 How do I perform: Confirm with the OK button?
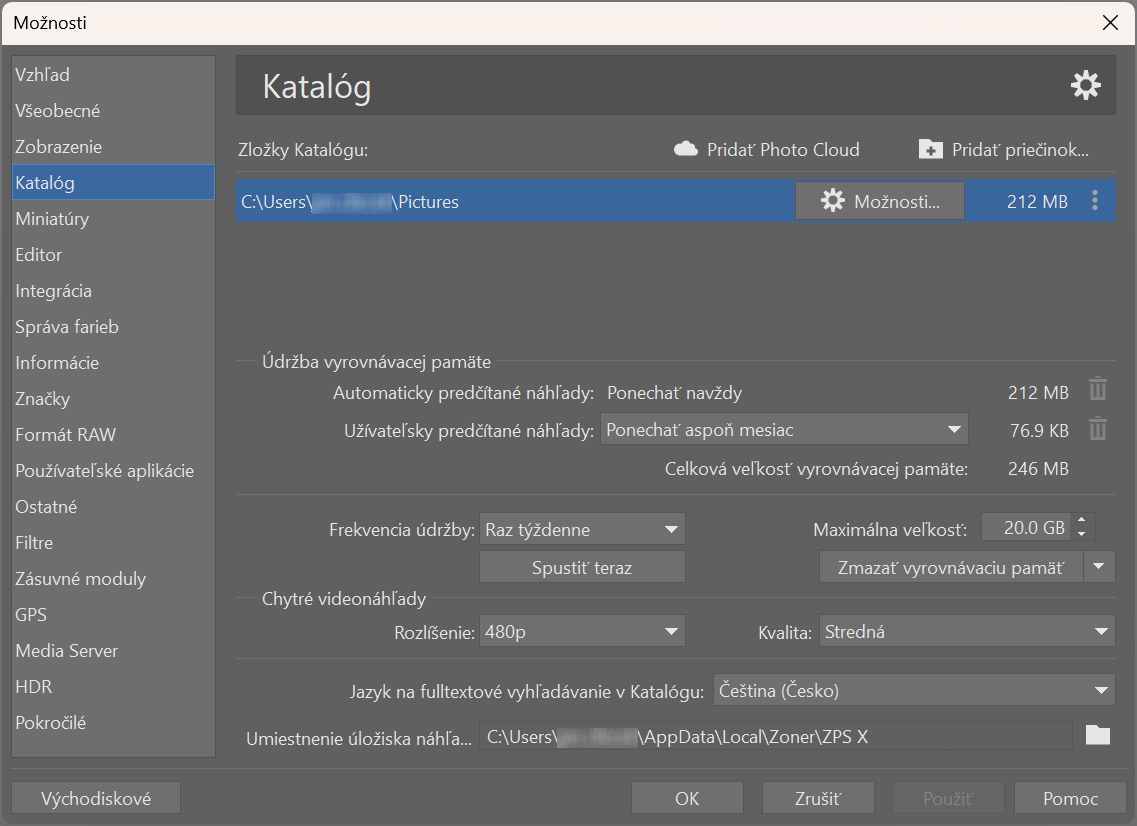pos(687,798)
